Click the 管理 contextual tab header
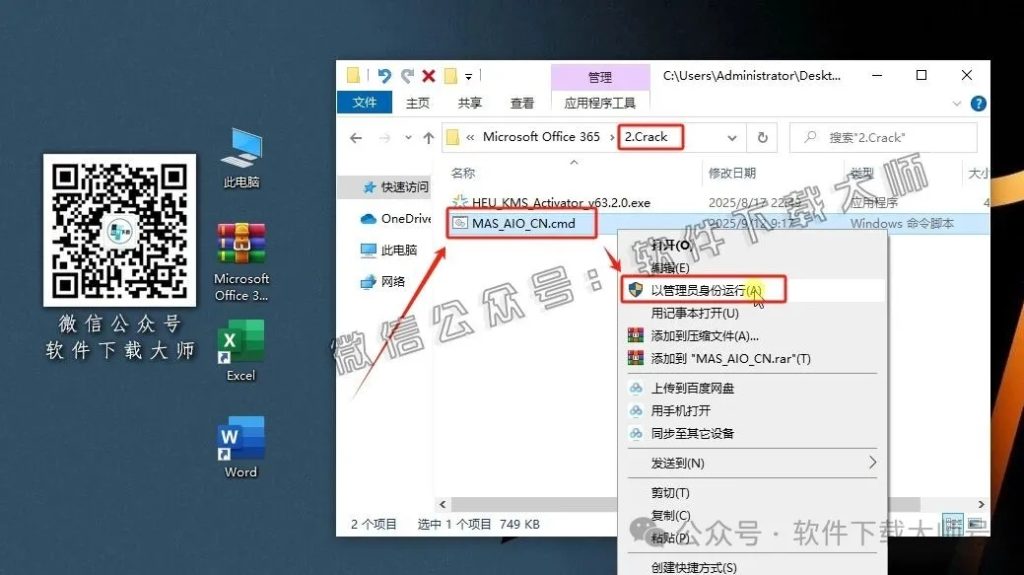Image resolution: width=1024 pixels, height=575 pixels. [x=600, y=77]
